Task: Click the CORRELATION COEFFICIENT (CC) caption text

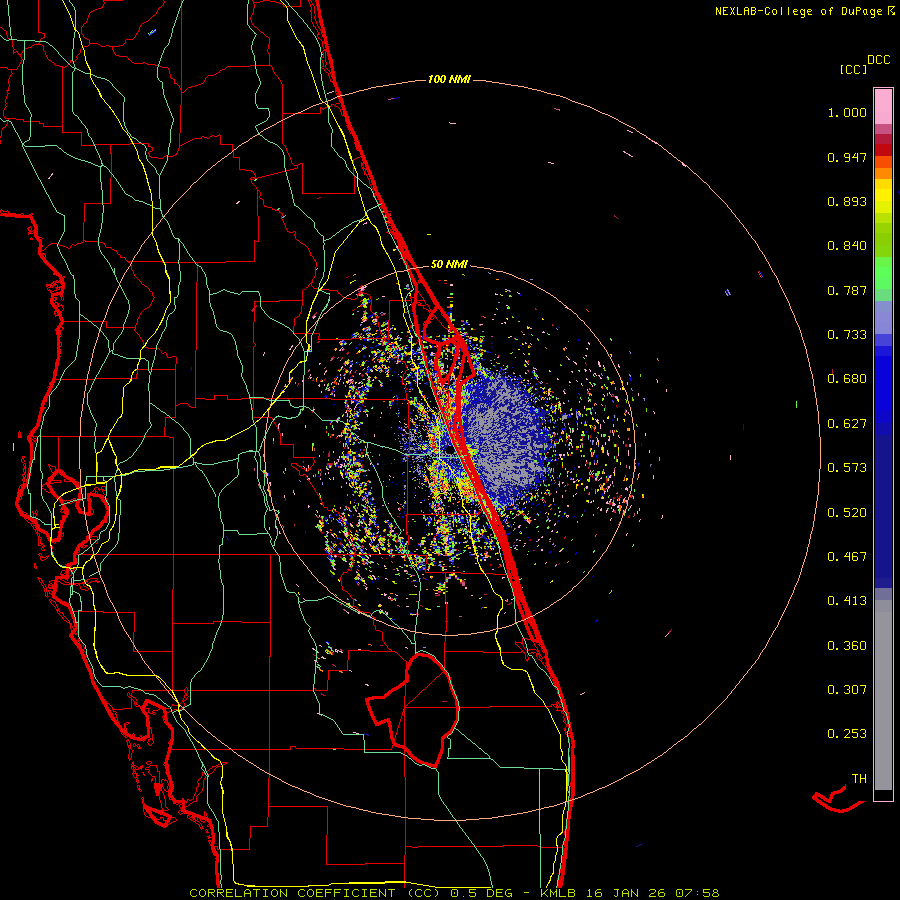Action: point(315,893)
